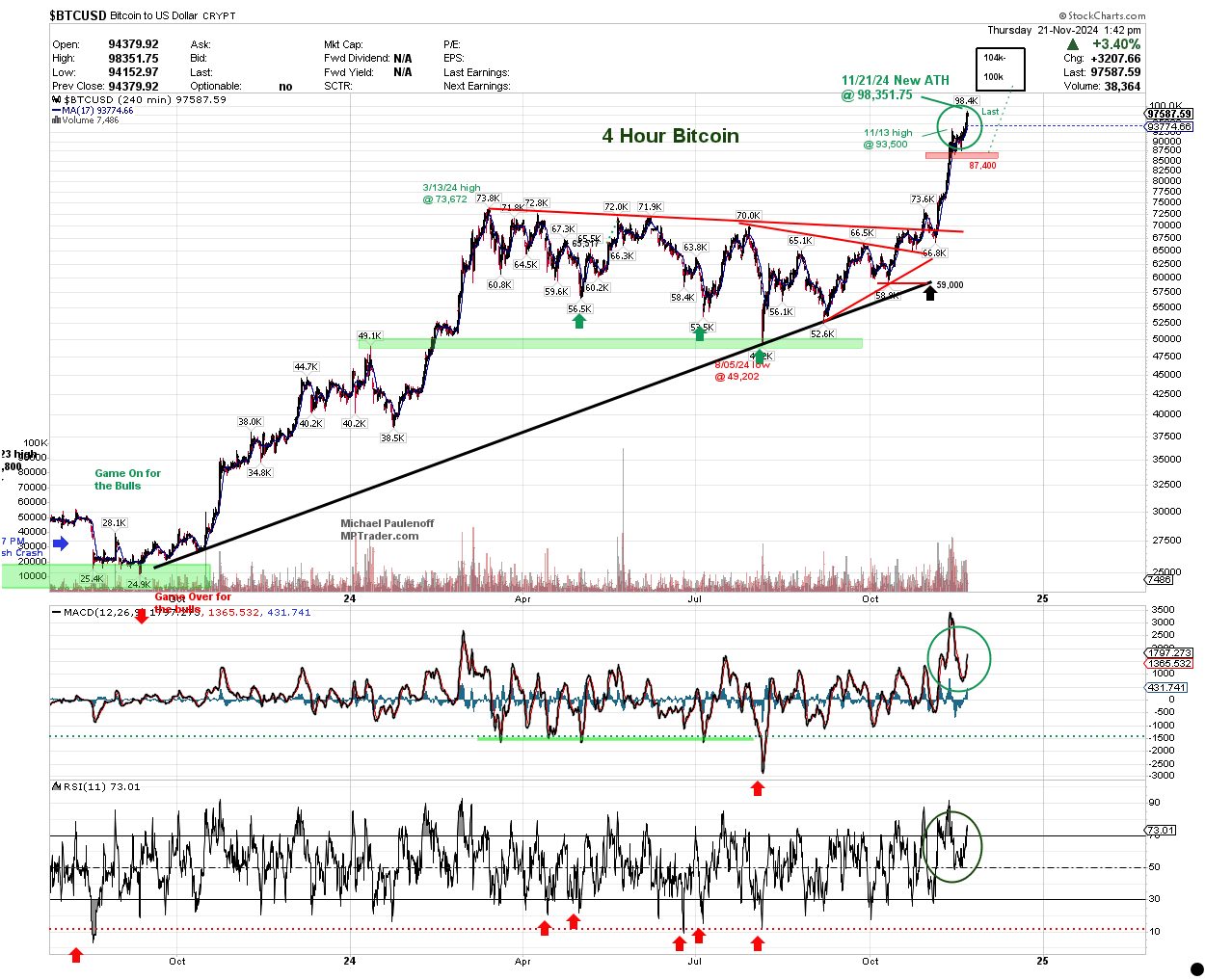Click the red resistance band above 87,400

pyautogui.click(x=961, y=155)
